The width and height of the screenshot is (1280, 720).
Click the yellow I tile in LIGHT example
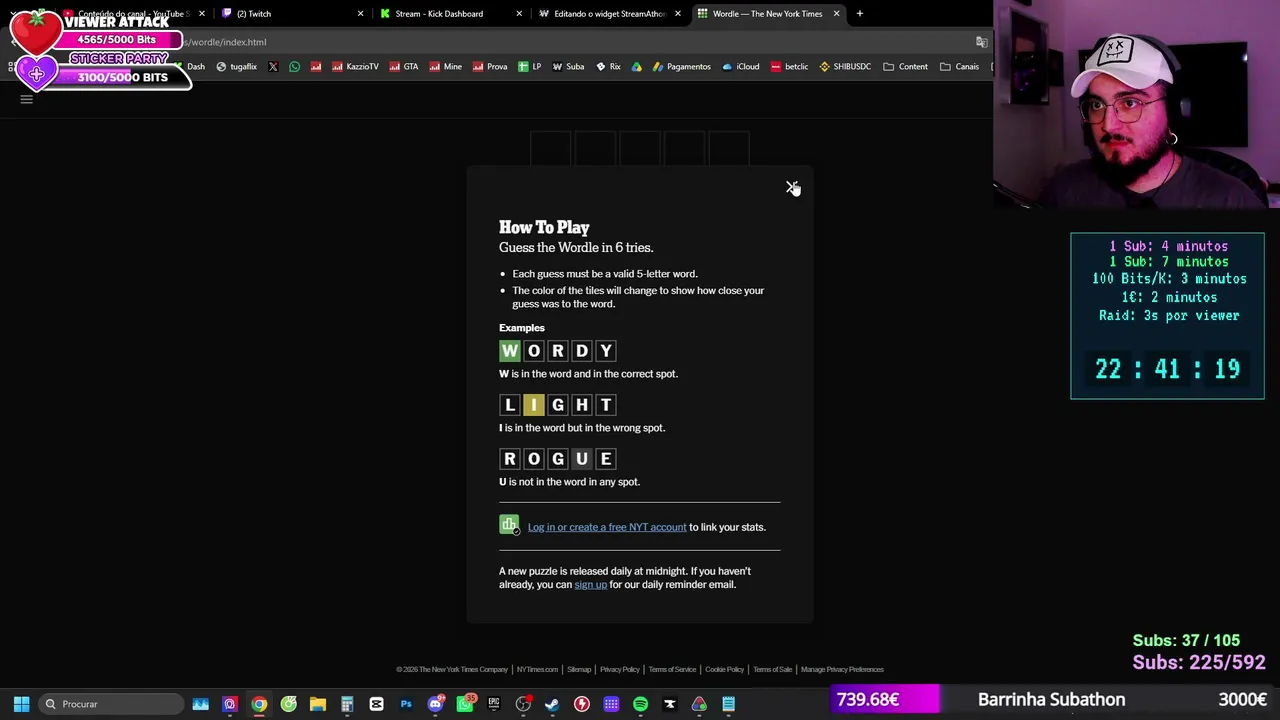pos(534,405)
